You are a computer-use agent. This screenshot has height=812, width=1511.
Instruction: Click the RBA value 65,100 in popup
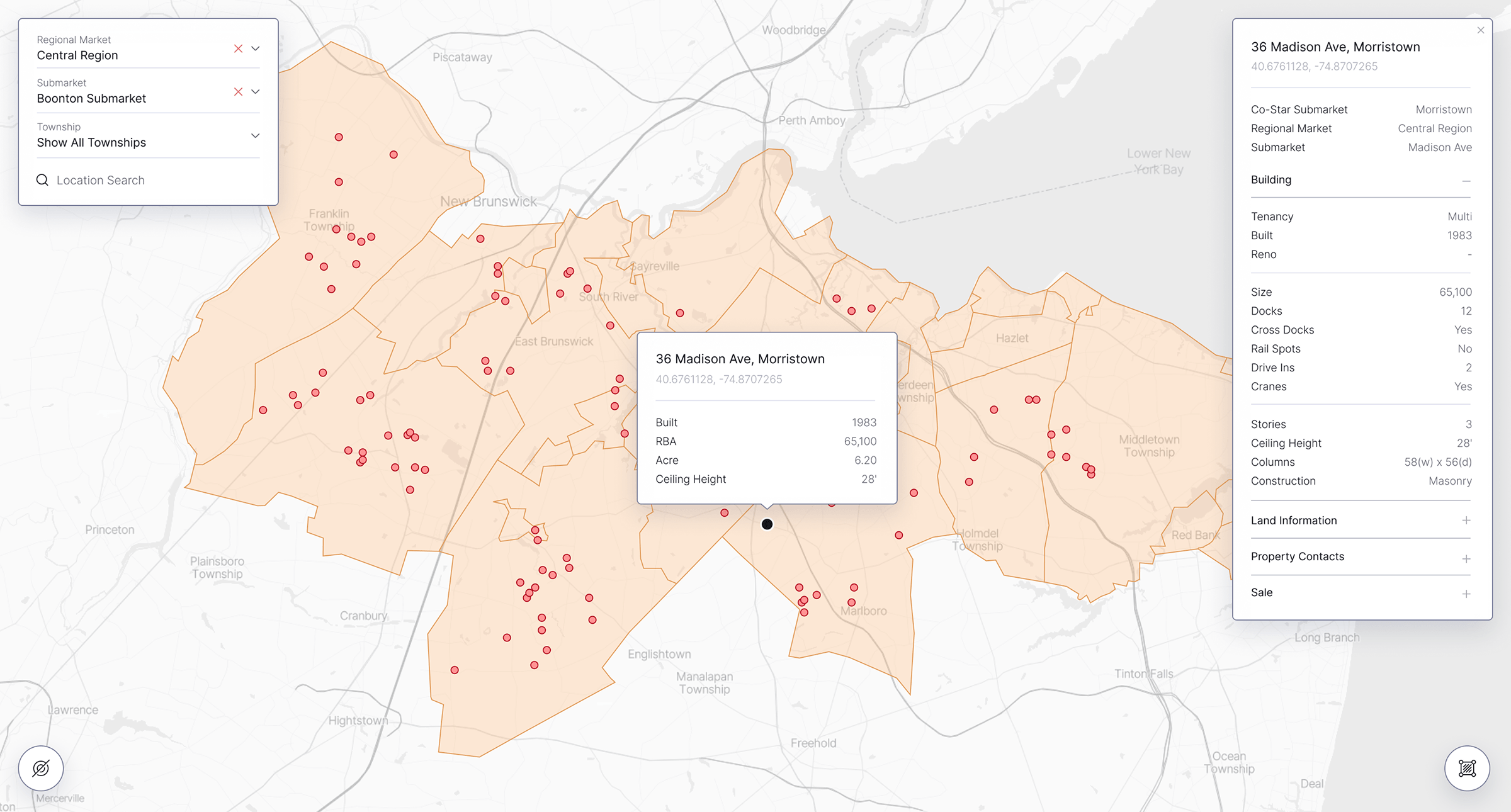click(x=860, y=441)
